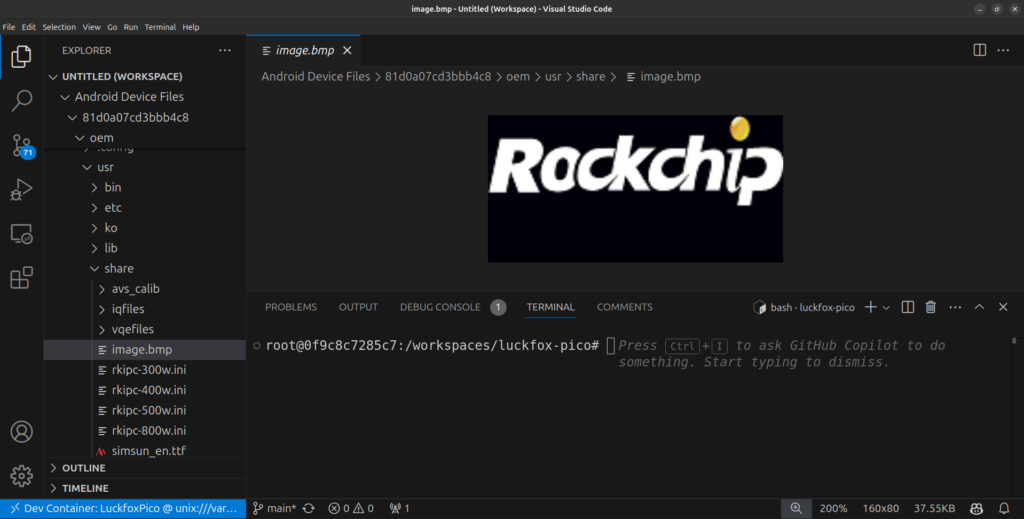
Task: Open the Terminal menu
Action: coord(160,27)
